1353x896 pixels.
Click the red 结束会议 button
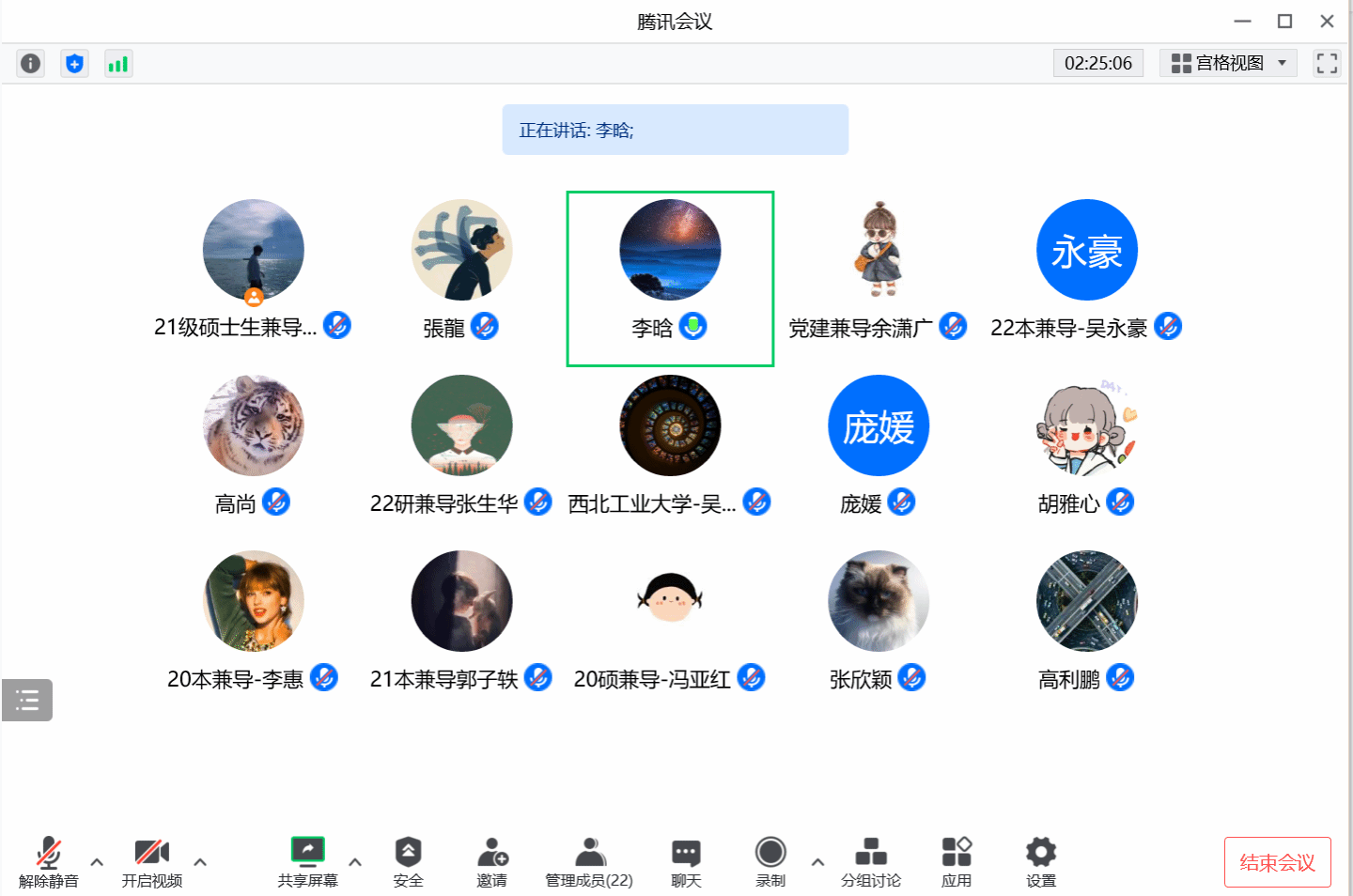(1277, 862)
